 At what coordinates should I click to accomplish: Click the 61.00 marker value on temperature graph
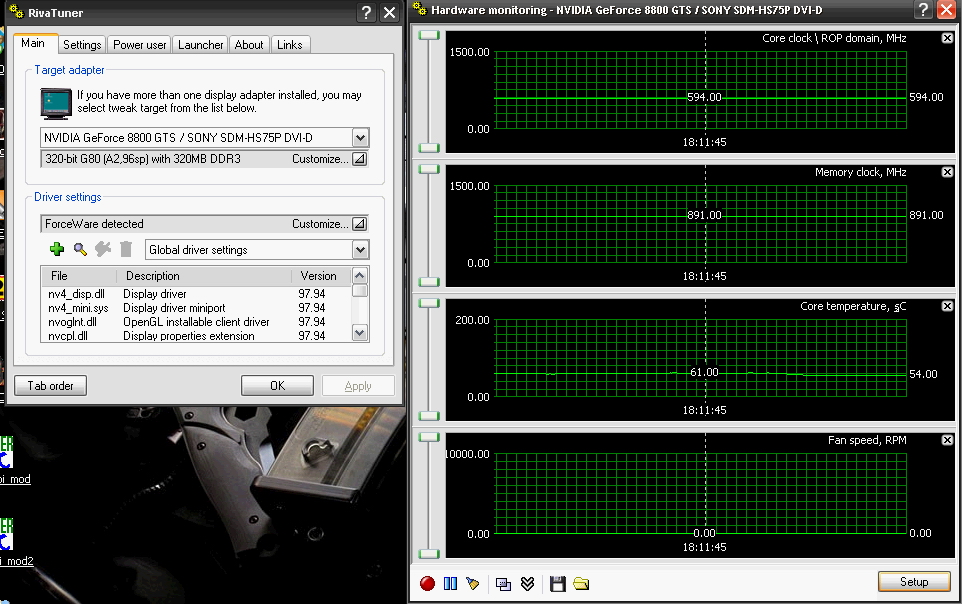click(704, 372)
